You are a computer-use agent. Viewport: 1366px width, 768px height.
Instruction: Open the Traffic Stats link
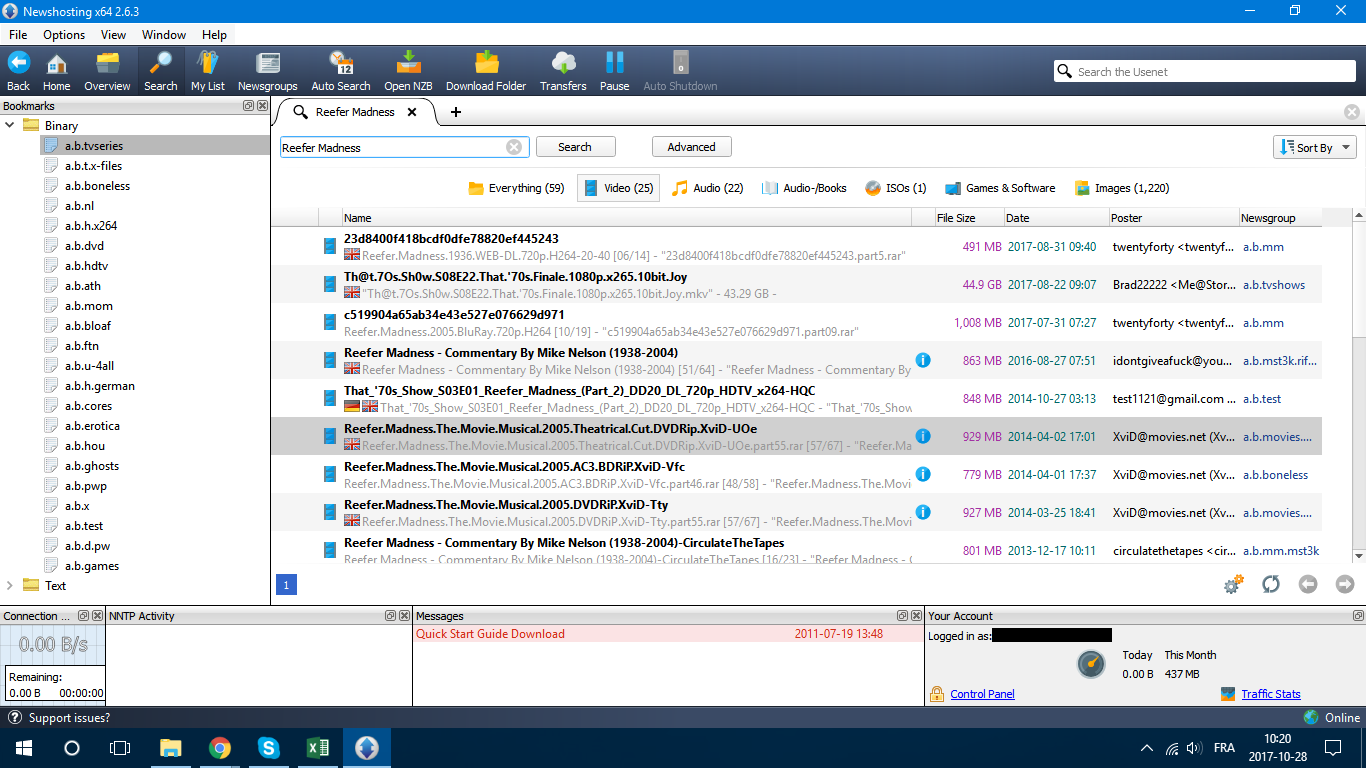(1271, 694)
